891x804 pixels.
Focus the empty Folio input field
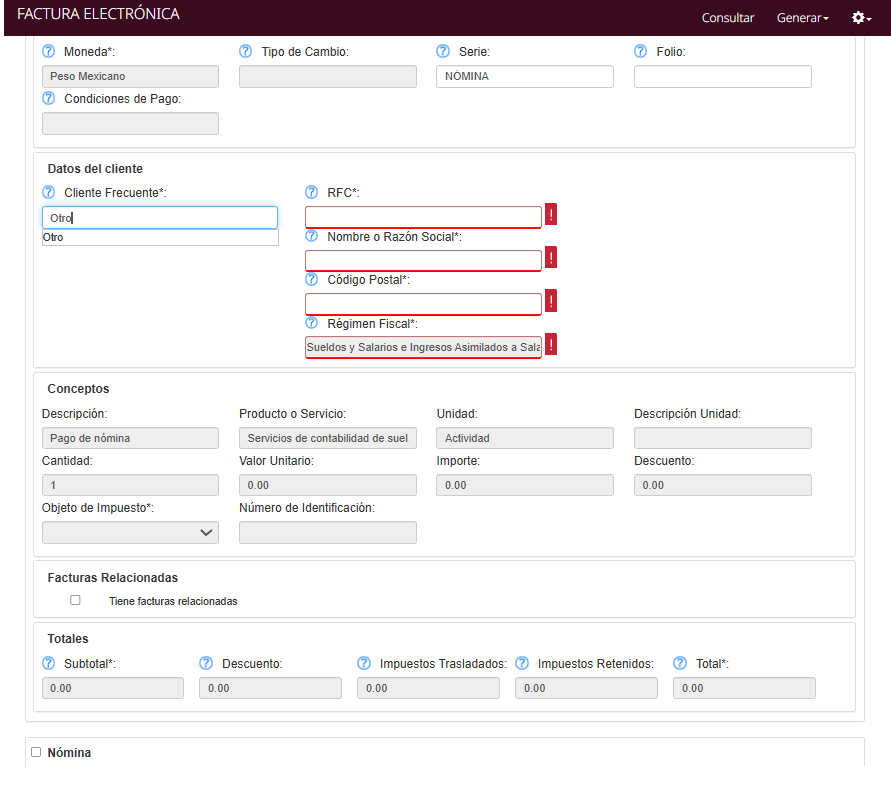(x=722, y=76)
